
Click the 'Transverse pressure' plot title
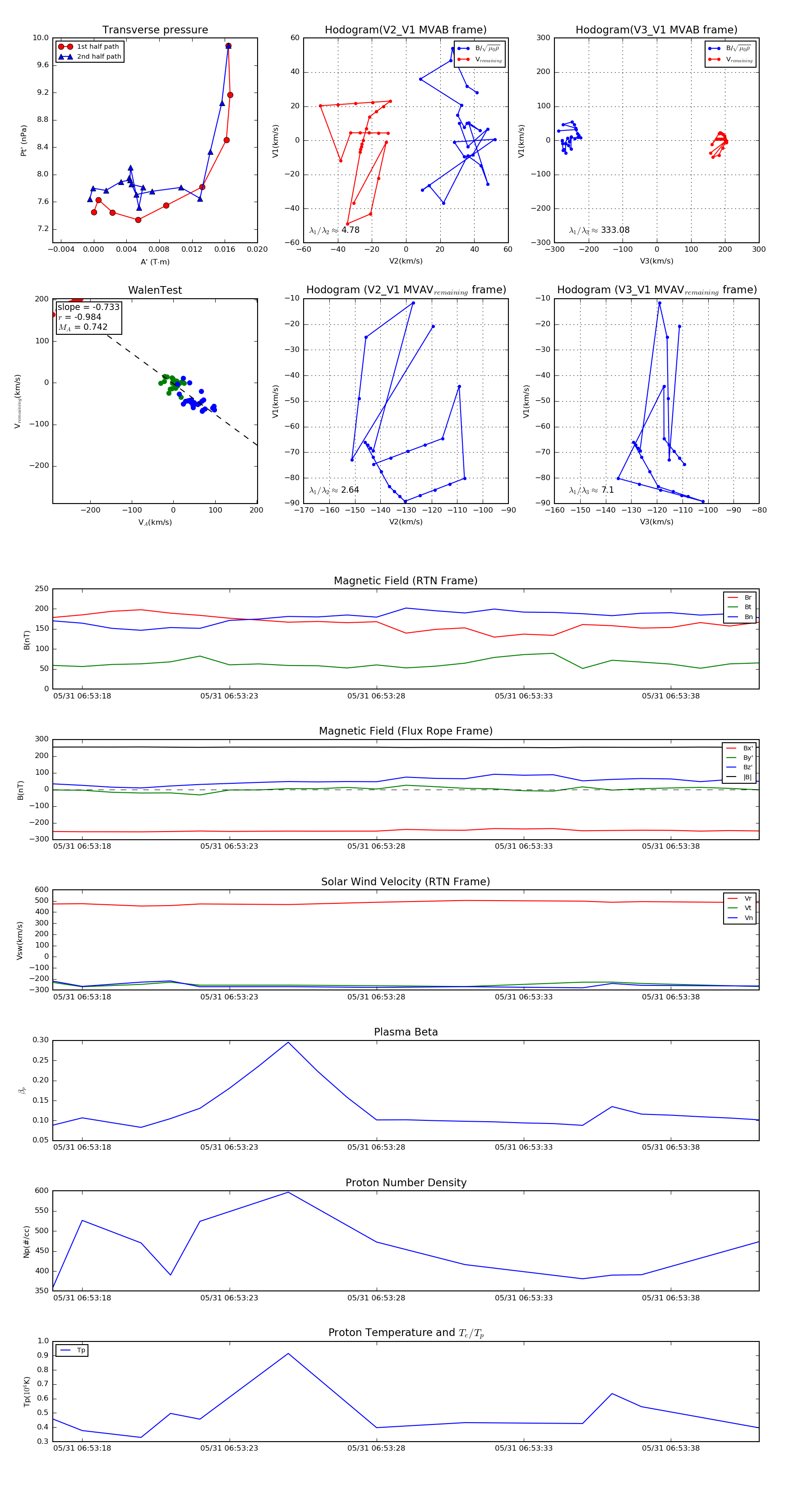(x=155, y=29)
